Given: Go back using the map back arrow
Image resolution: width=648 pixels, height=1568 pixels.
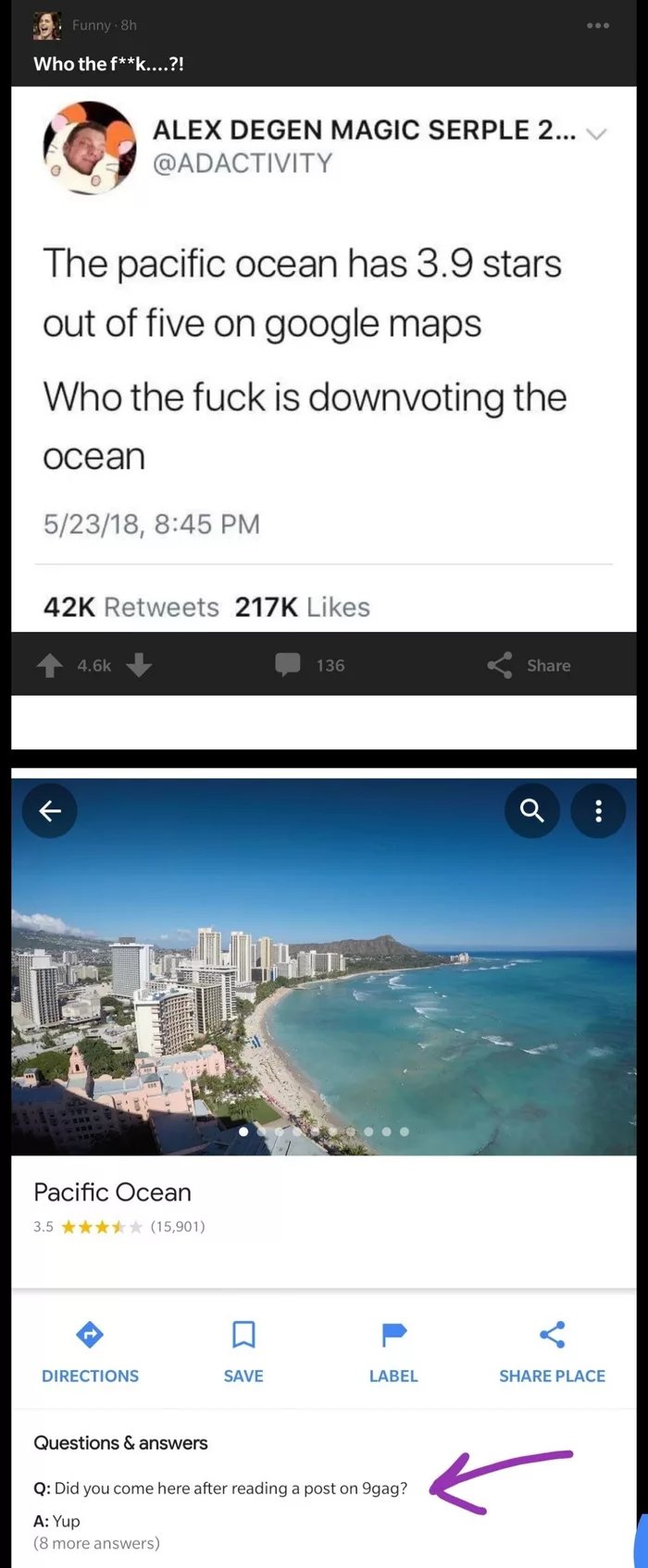Looking at the screenshot, I should point(50,811).
